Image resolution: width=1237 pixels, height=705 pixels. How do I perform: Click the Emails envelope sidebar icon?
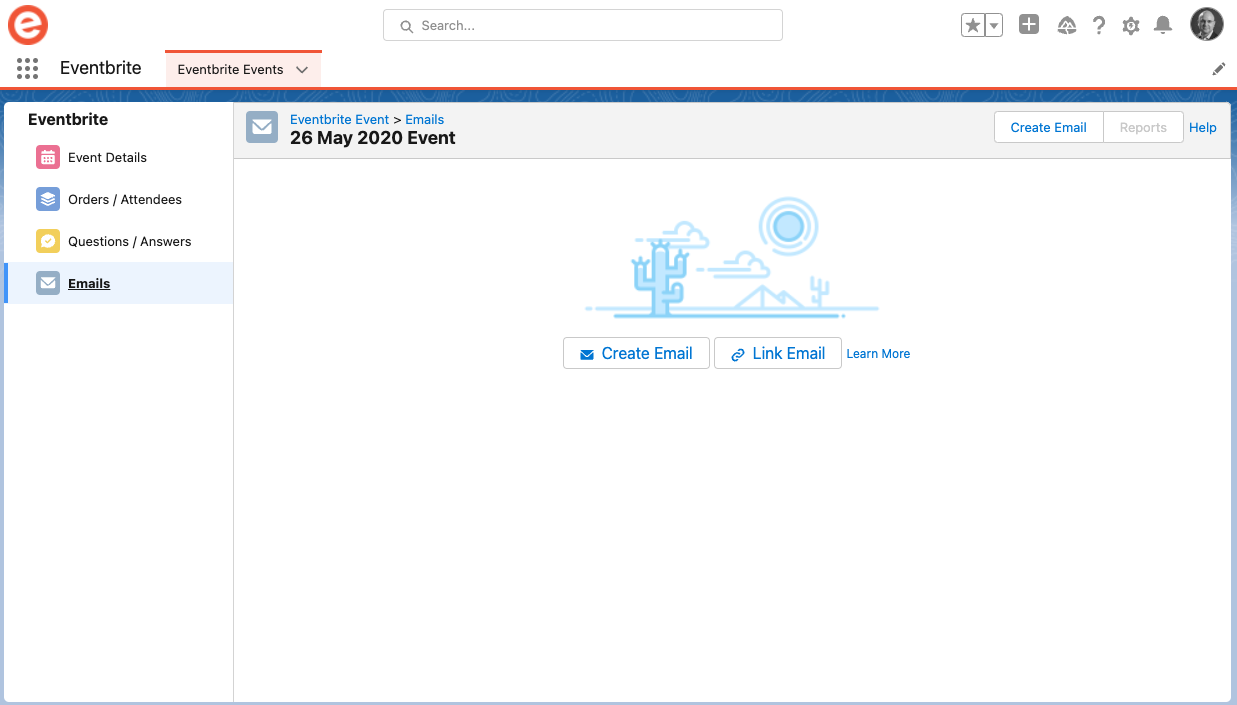[x=48, y=283]
